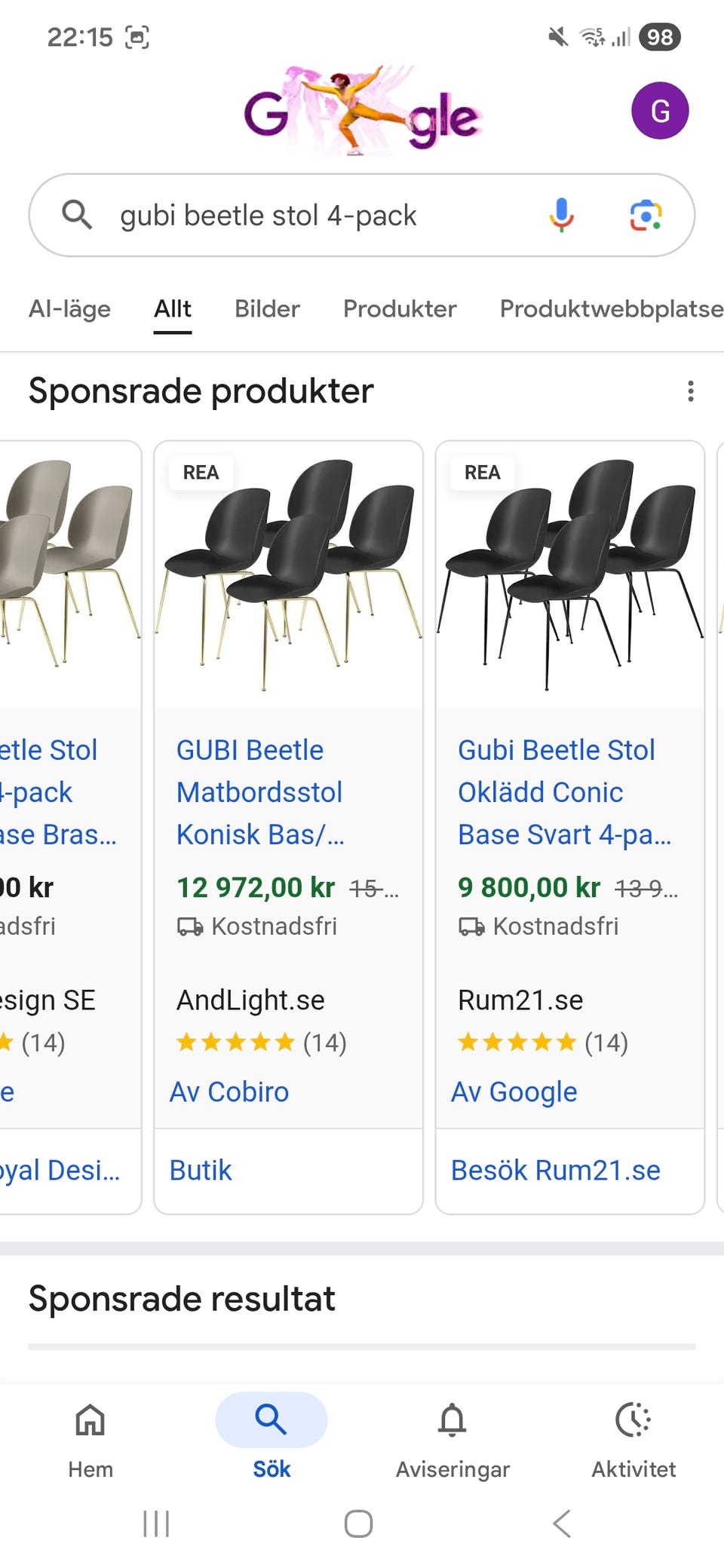Tap the Av Cobiro link

coord(229,1091)
